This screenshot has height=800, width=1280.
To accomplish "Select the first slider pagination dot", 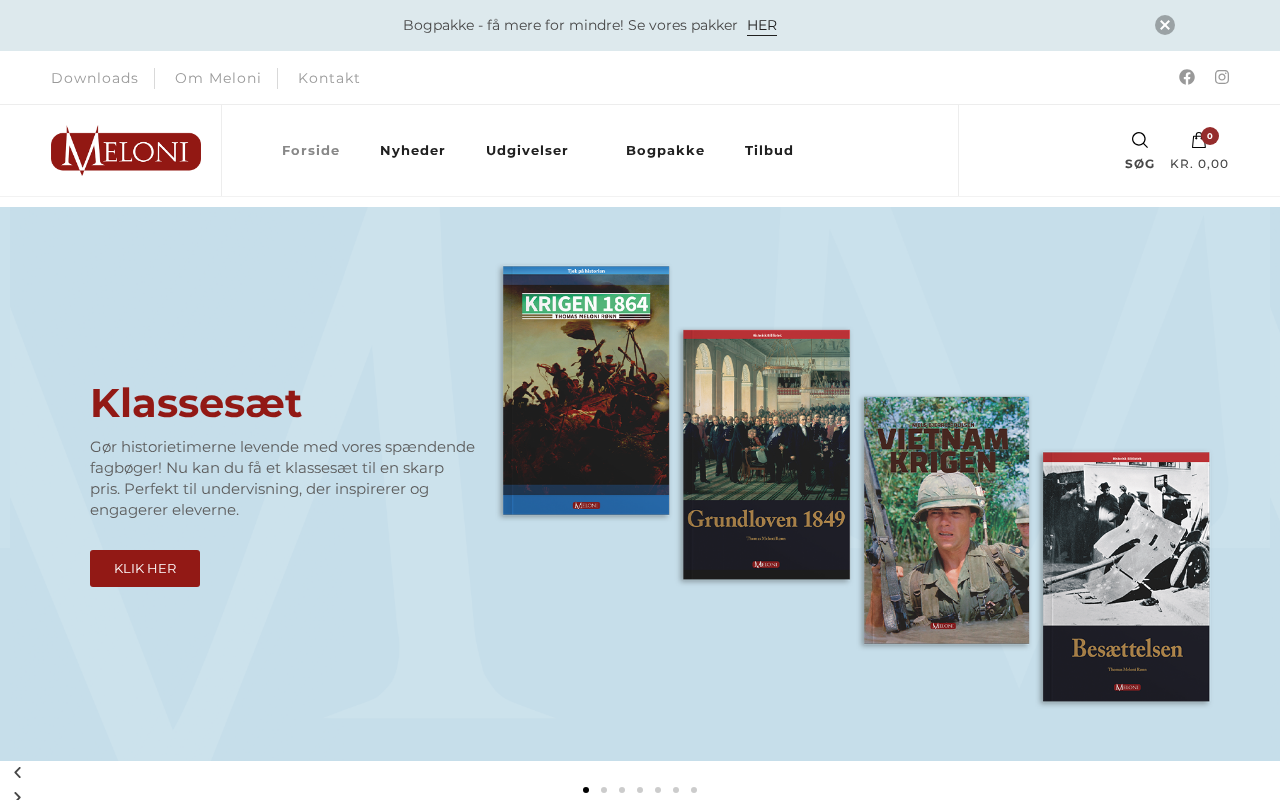I will click(586, 790).
